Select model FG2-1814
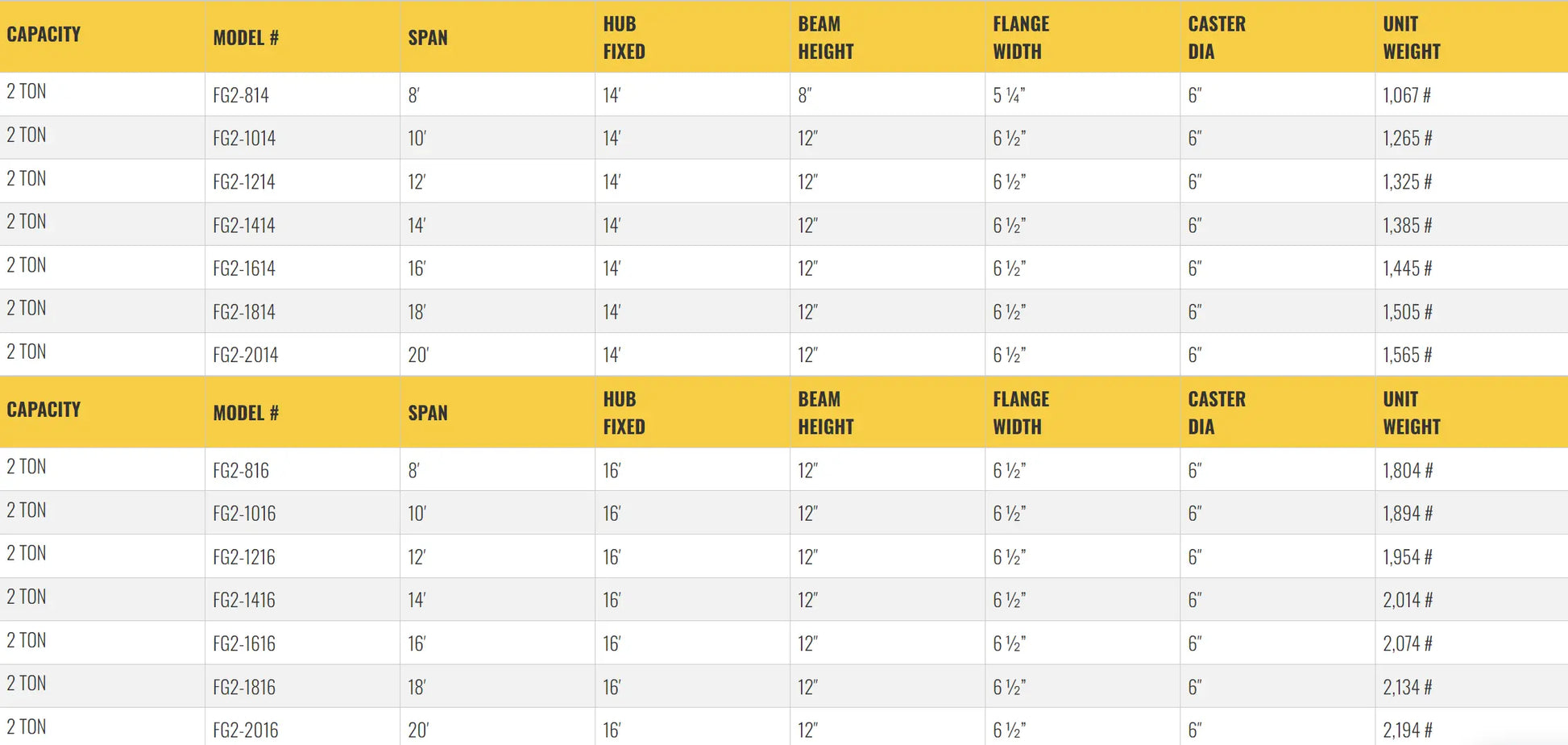This screenshot has width=1568, height=745. (x=244, y=312)
